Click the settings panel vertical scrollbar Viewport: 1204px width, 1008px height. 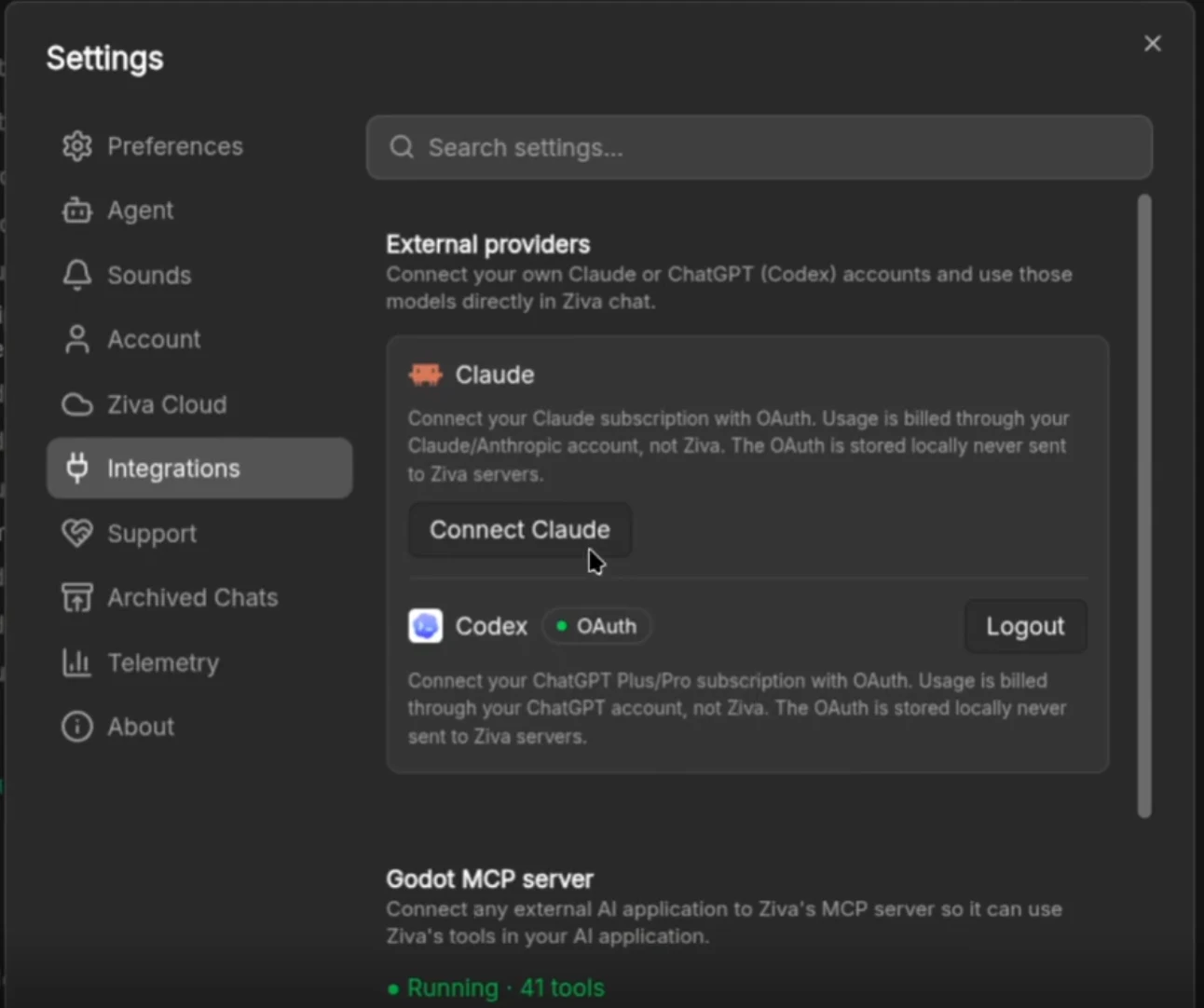coord(1144,506)
